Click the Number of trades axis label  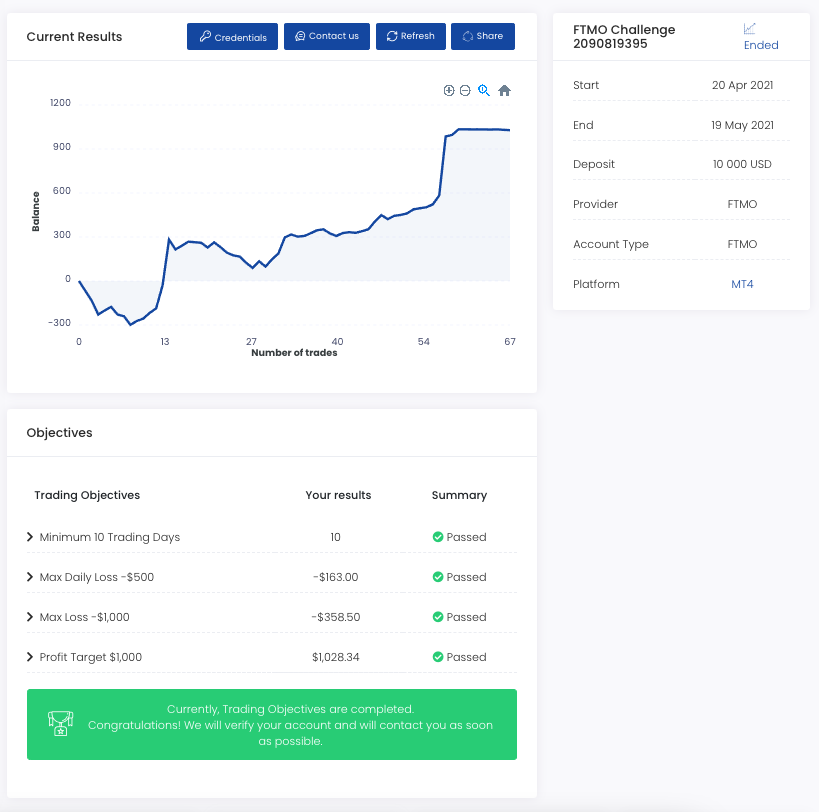(294, 352)
